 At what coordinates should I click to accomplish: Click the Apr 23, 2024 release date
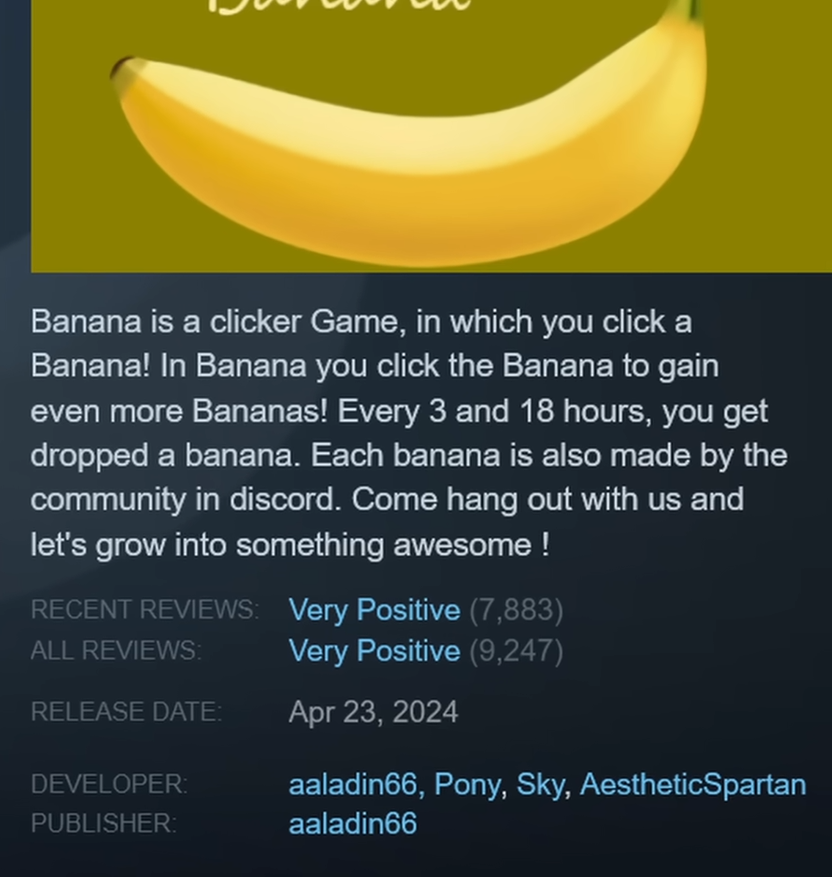point(374,713)
